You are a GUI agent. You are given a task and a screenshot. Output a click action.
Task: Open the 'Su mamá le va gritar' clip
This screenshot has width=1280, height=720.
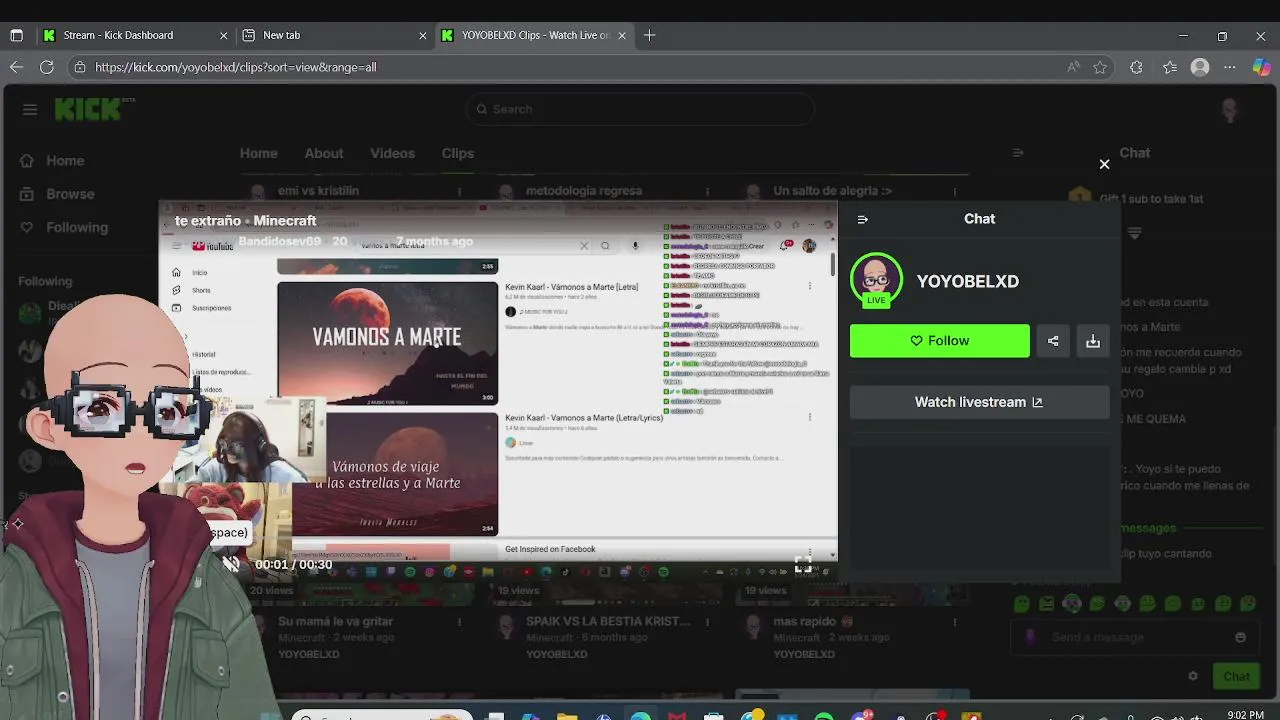(335, 621)
